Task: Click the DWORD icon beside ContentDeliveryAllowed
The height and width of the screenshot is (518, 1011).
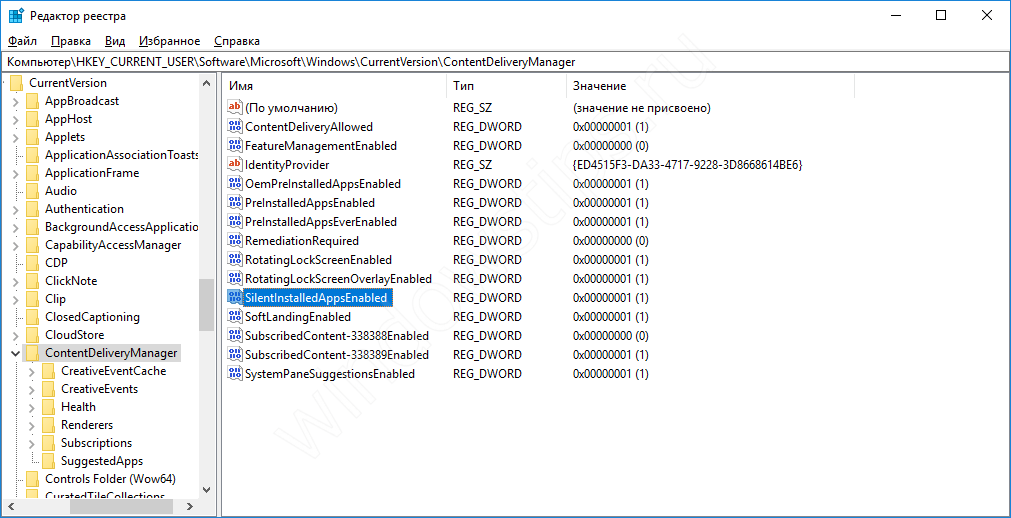Action: (x=235, y=127)
